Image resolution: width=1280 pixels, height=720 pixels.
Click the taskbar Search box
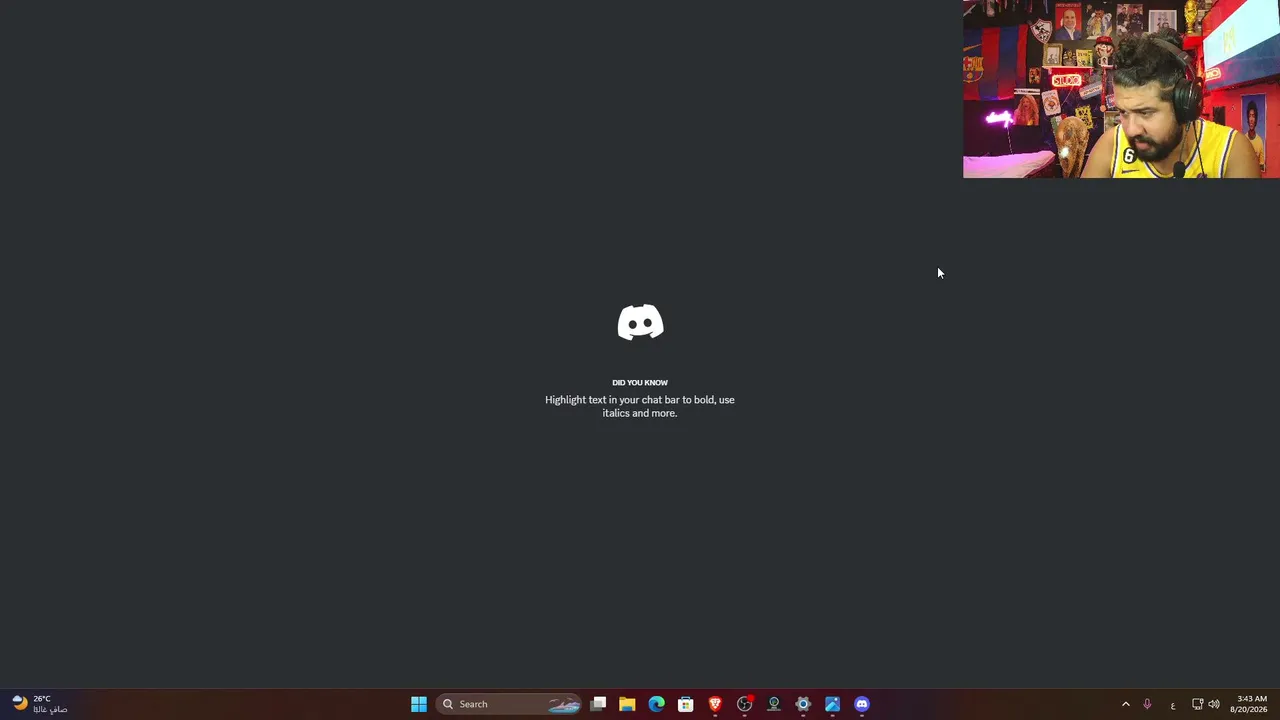click(x=510, y=704)
